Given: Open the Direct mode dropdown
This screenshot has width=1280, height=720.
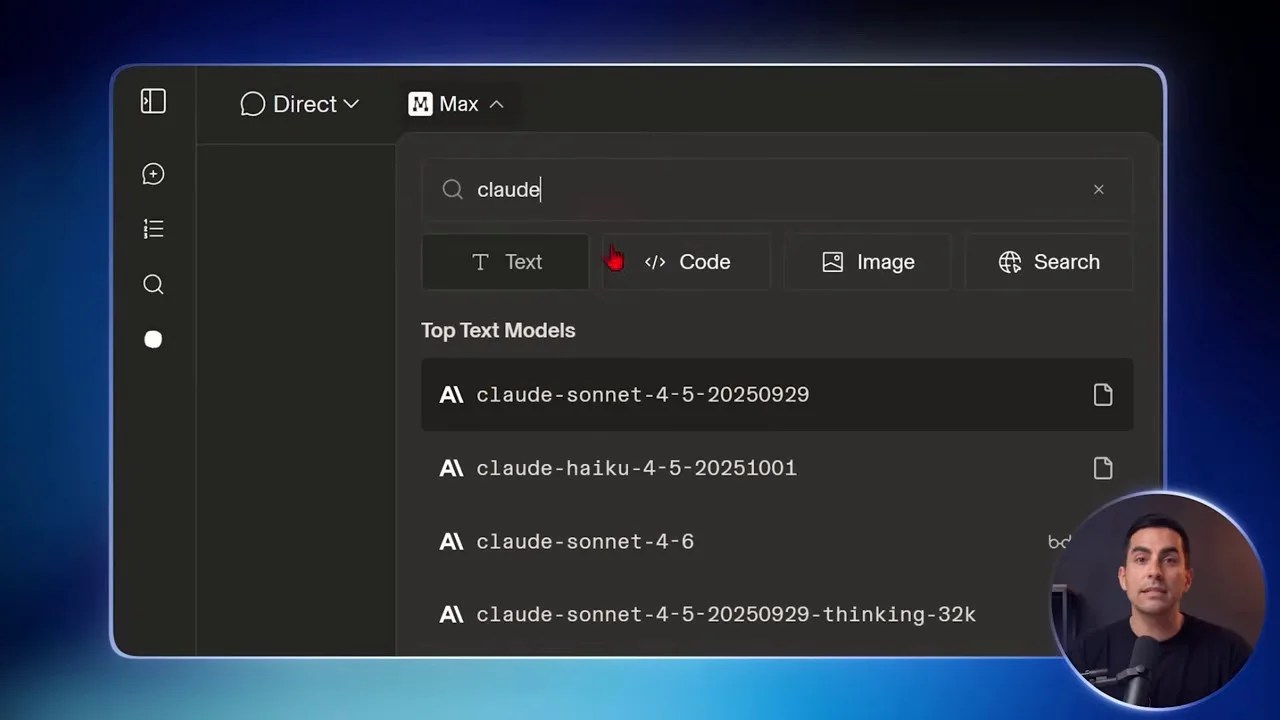Looking at the screenshot, I should 300,104.
